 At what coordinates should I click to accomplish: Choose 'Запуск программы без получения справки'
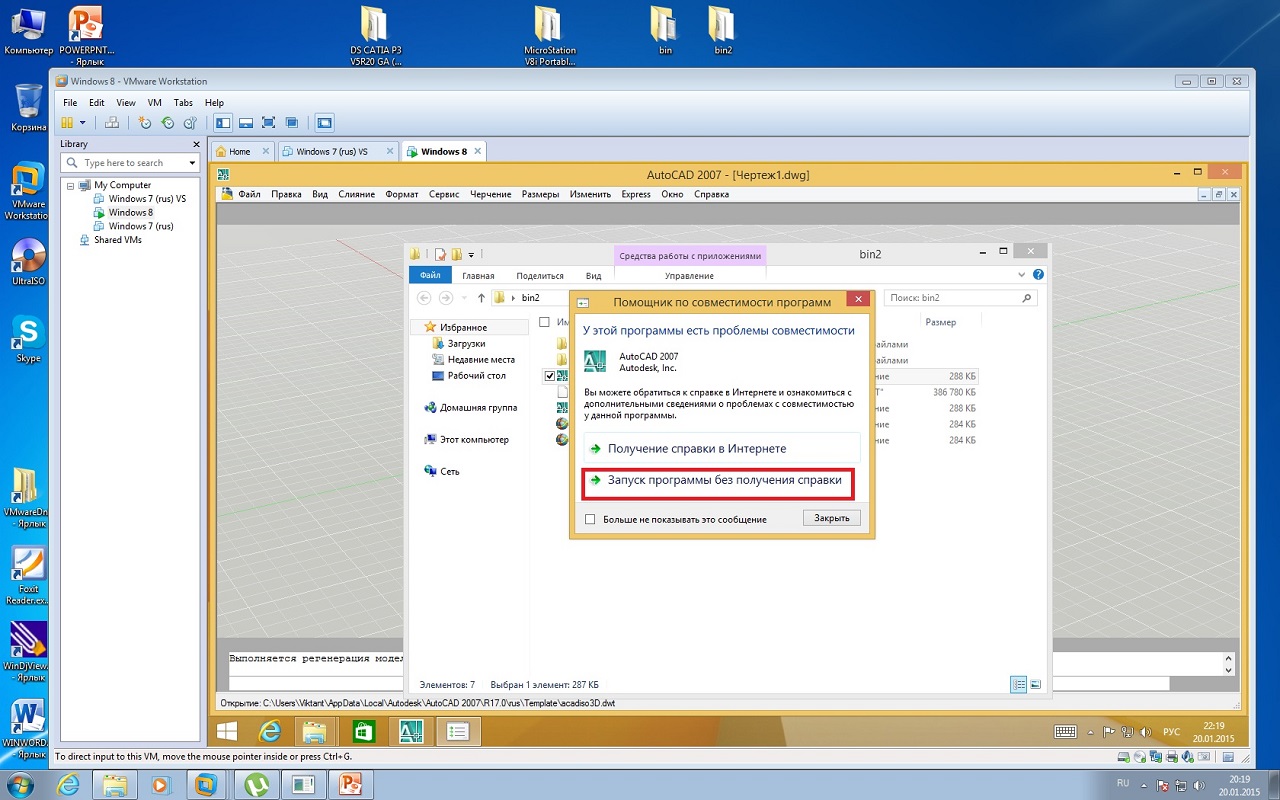[720, 481]
